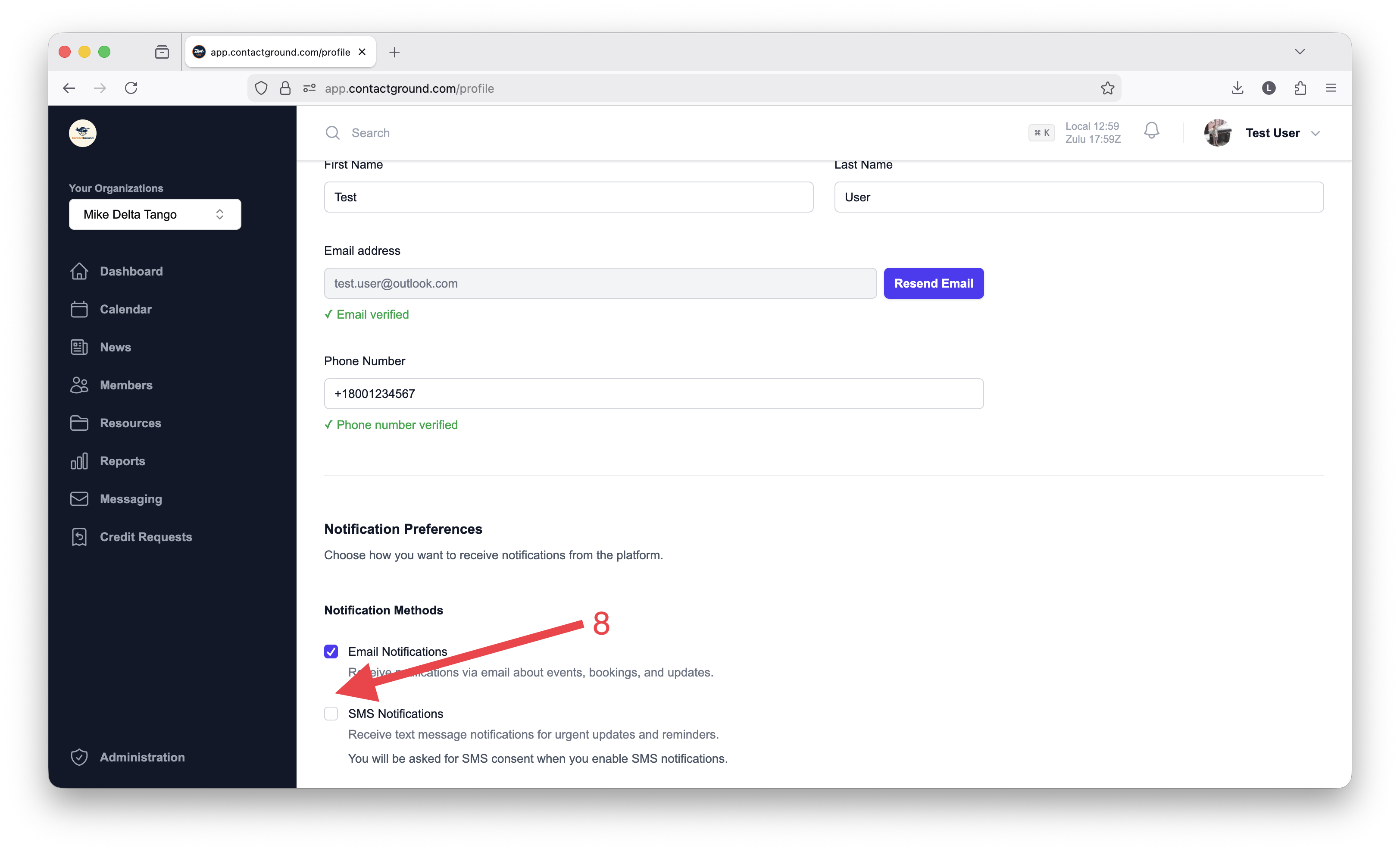Open the News section
This screenshot has width=1400, height=852.
click(x=116, y=347)
